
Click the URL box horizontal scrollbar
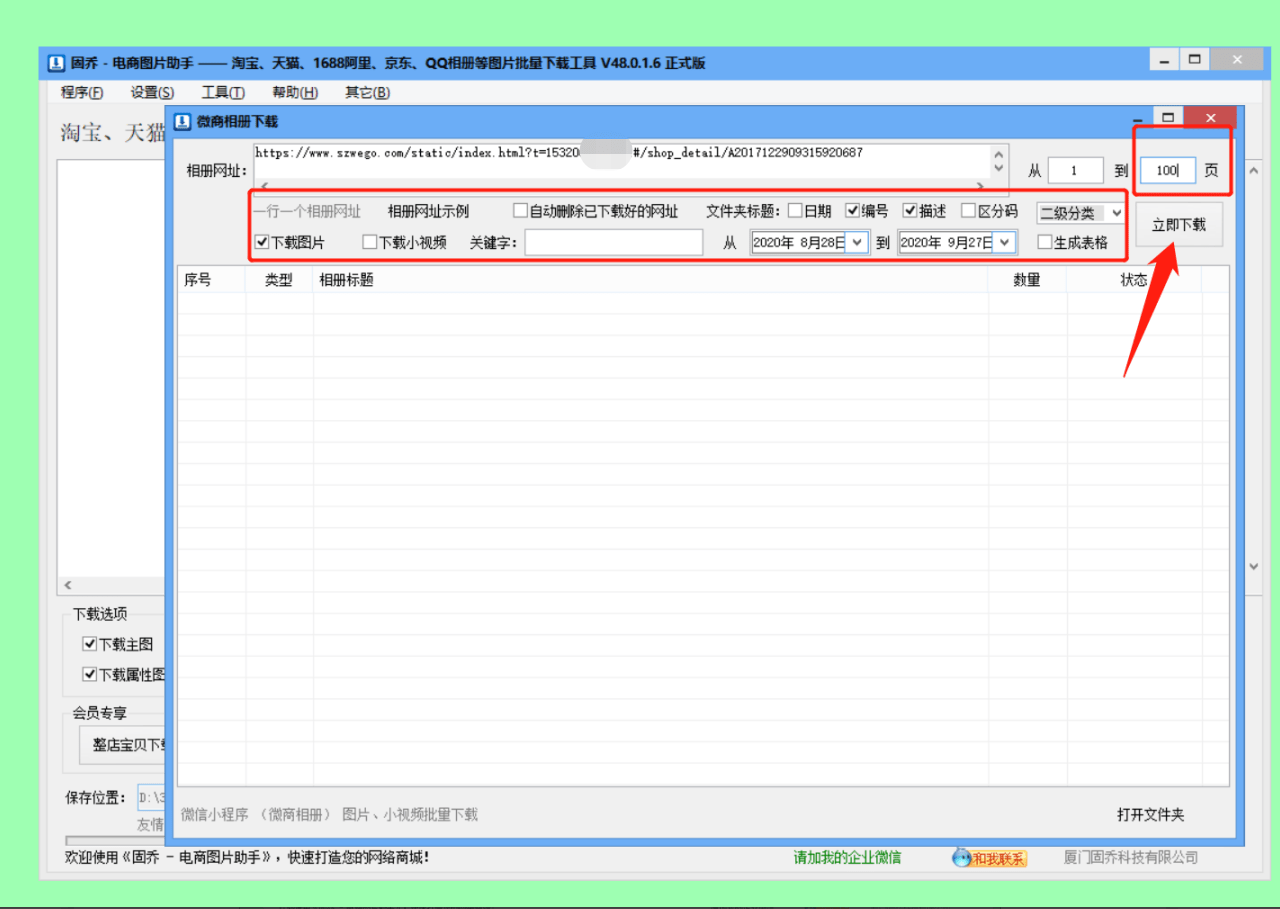[620, 186]
